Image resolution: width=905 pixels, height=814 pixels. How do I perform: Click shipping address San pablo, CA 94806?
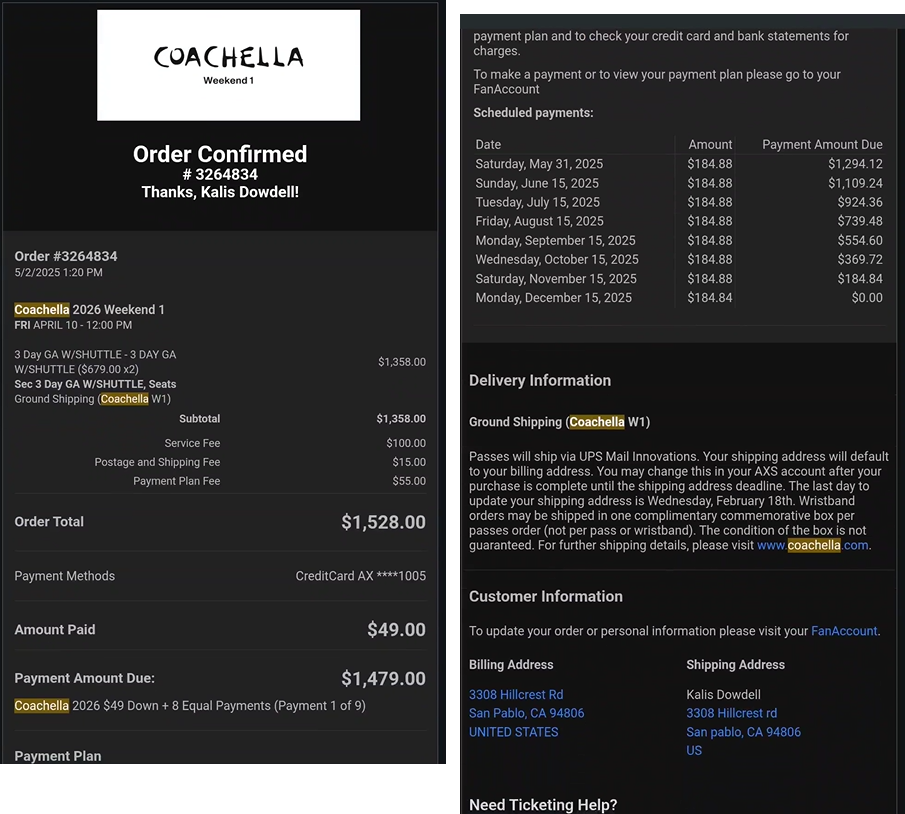pos(743,732)
